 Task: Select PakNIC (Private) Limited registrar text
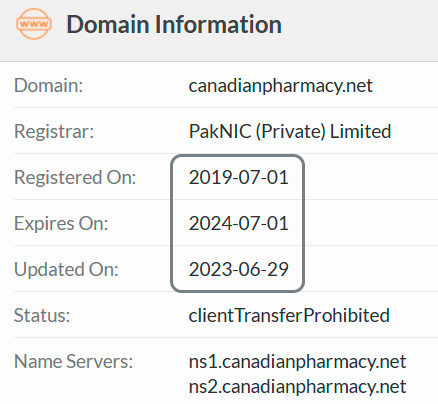[x=290, y=131]
